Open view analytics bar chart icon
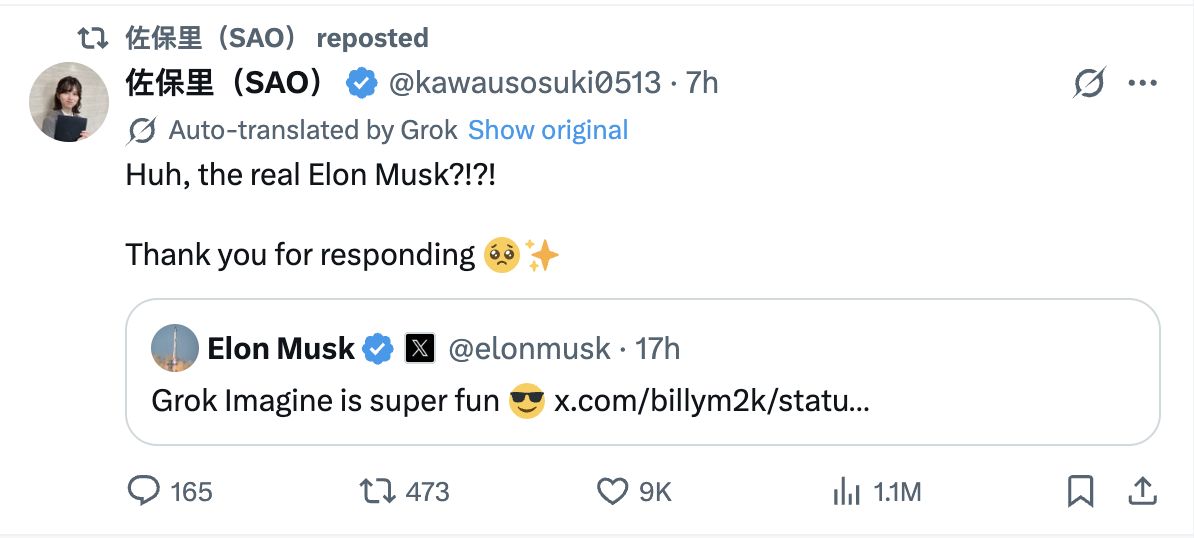Image resolution: width=1194 pixels, height=538 pixels. tap(847, 491)
